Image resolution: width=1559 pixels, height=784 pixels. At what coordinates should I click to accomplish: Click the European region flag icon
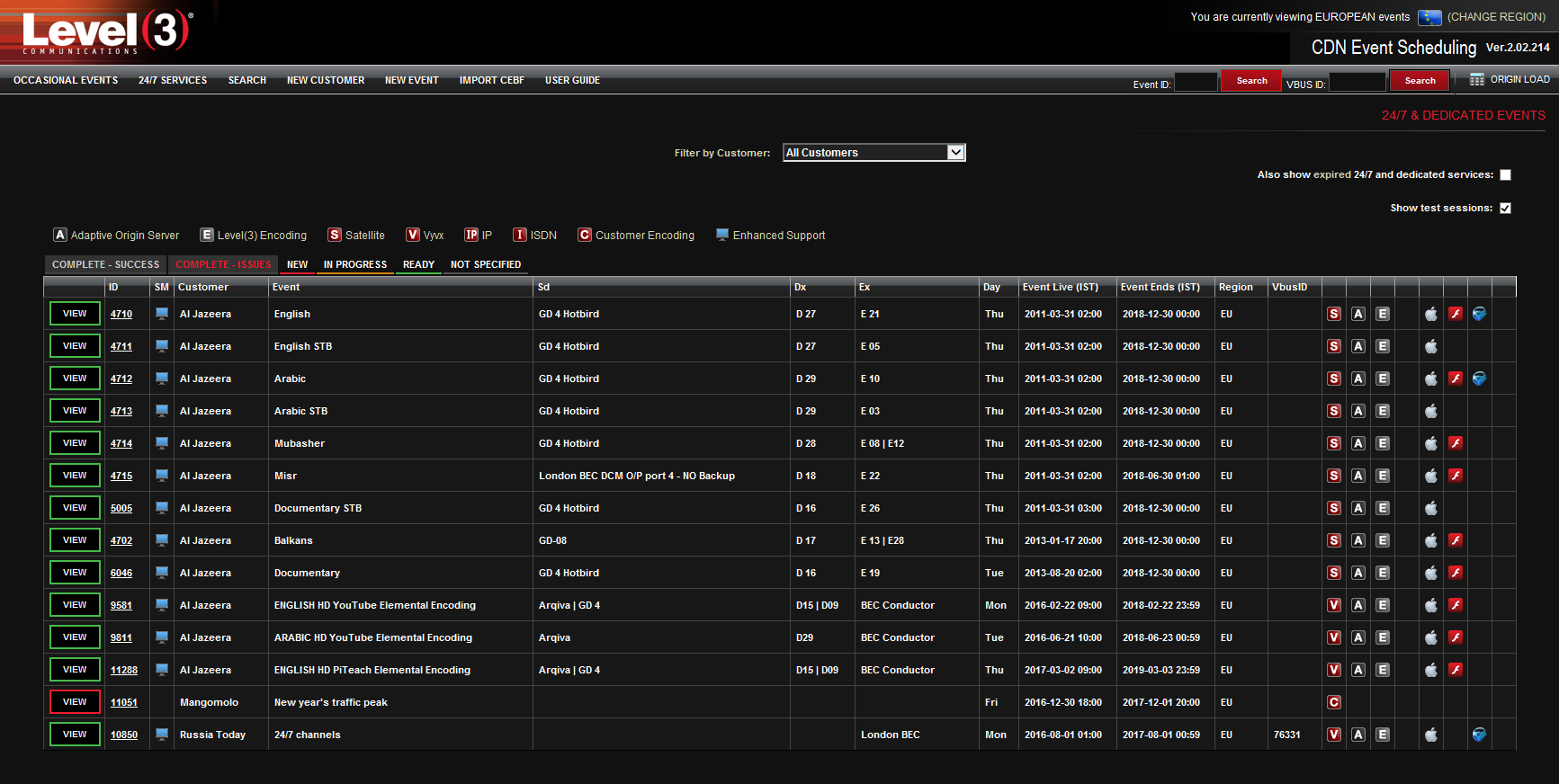[x=1429, y=17]
